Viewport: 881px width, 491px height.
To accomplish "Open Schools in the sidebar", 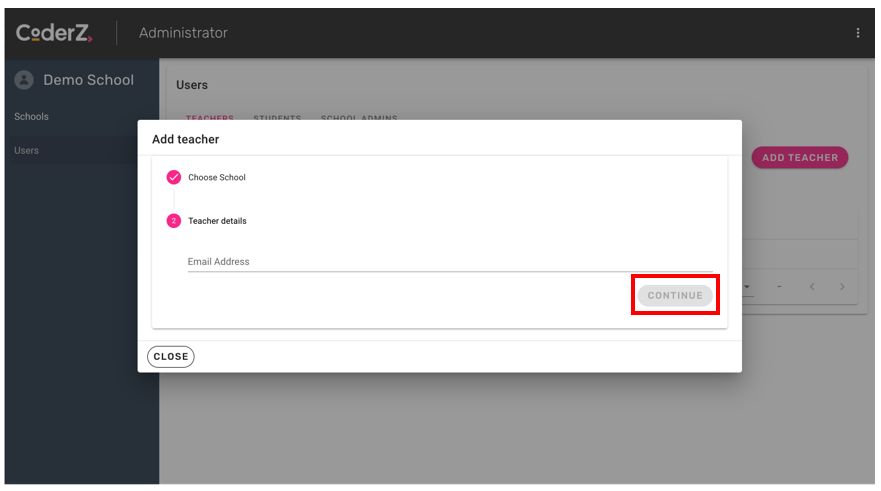I will (x=31, y=117).
